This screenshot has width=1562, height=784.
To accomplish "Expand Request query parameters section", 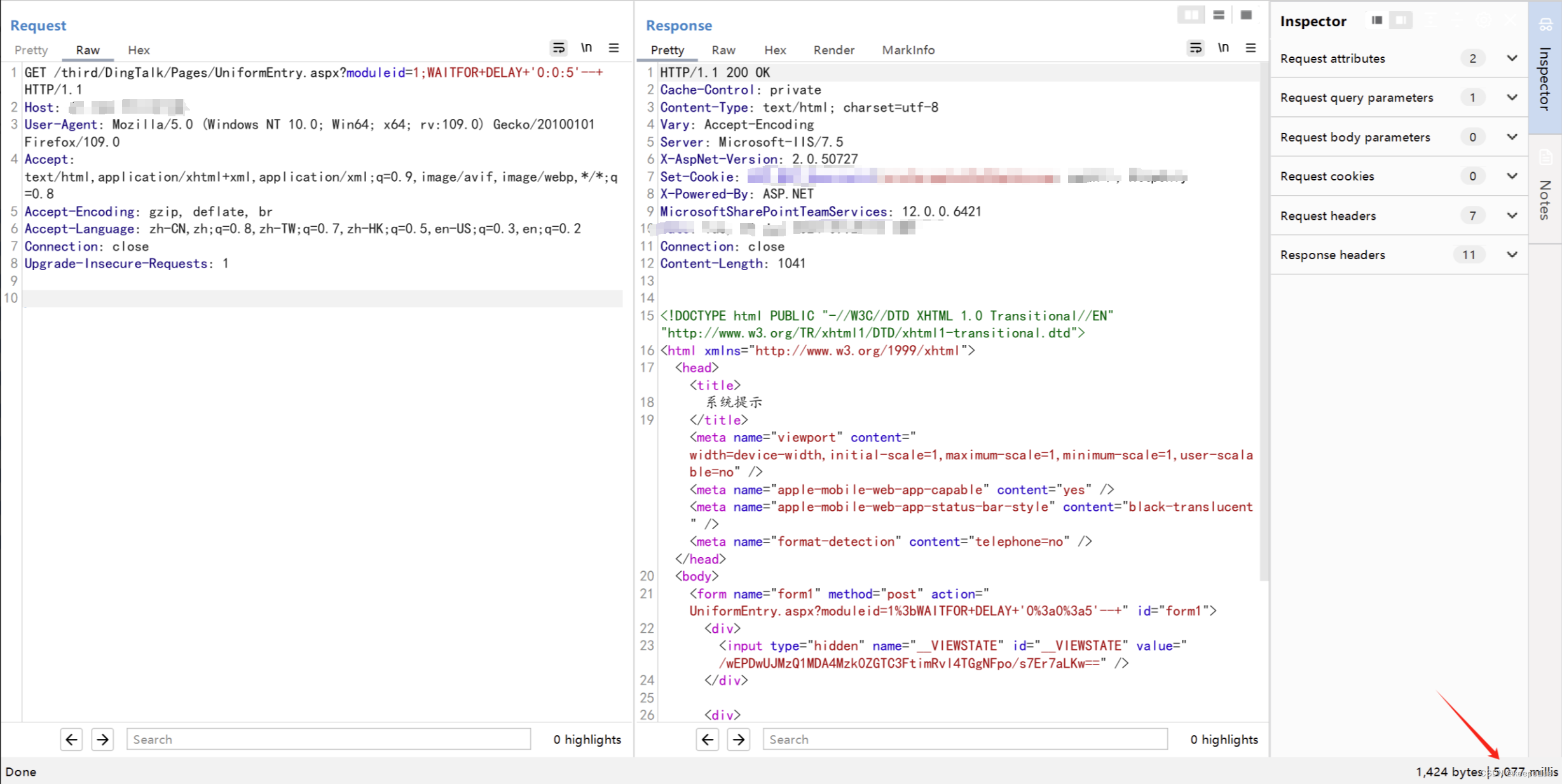I will click(1512, 97).
